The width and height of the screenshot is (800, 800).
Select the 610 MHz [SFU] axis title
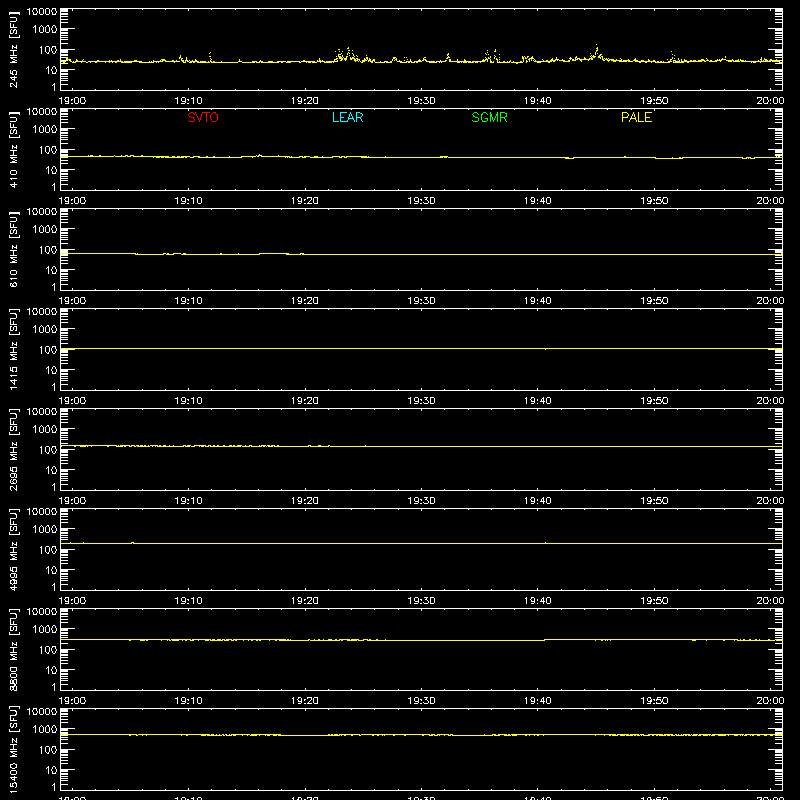tap(14, 249)
